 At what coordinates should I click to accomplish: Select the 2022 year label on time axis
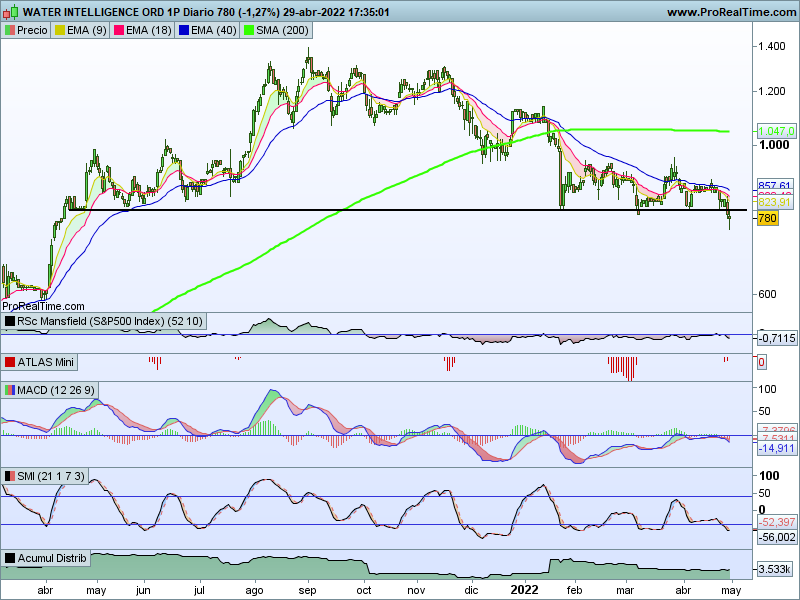524,590
